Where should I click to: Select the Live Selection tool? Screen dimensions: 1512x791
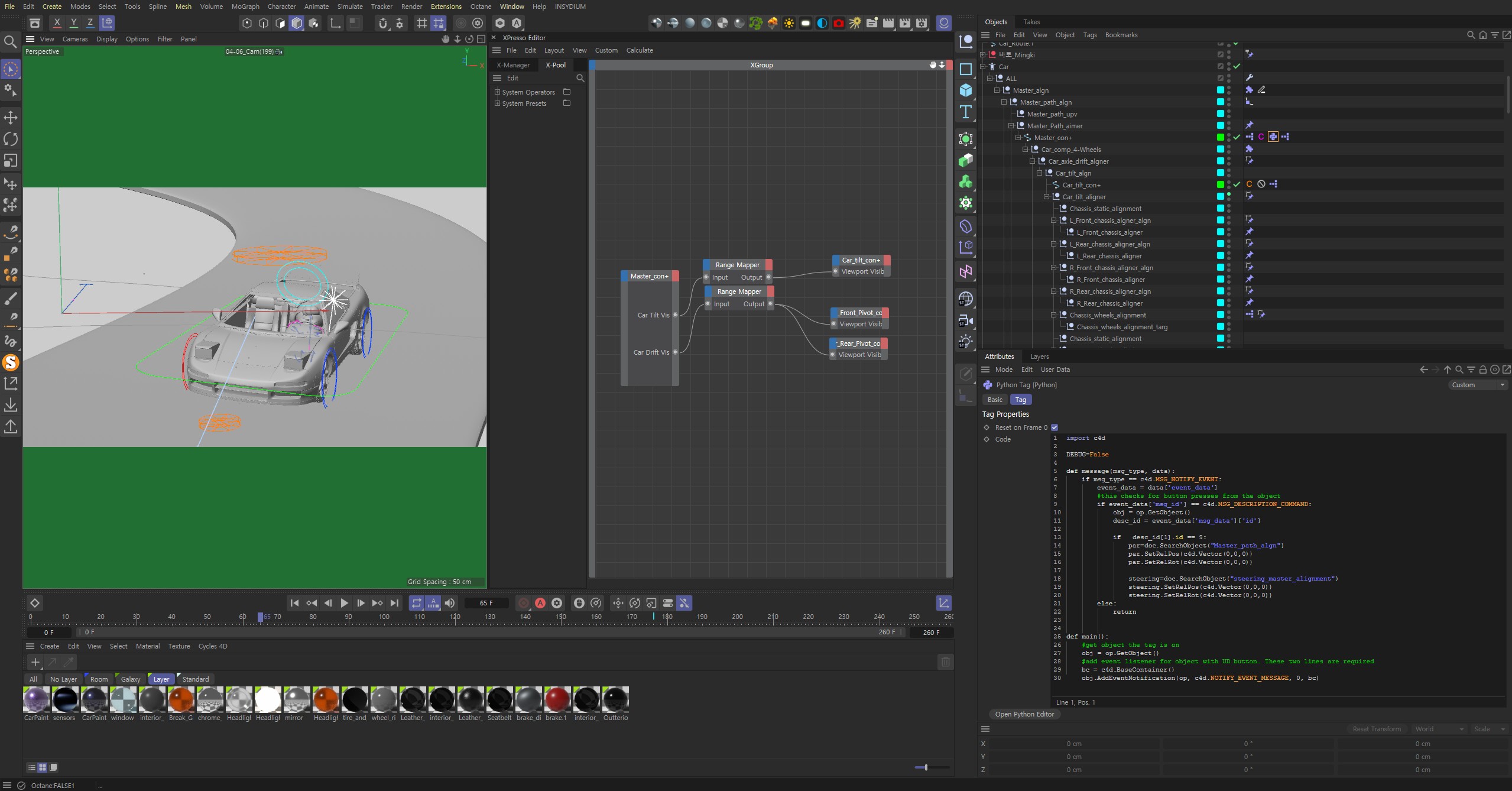coord(11,69)
